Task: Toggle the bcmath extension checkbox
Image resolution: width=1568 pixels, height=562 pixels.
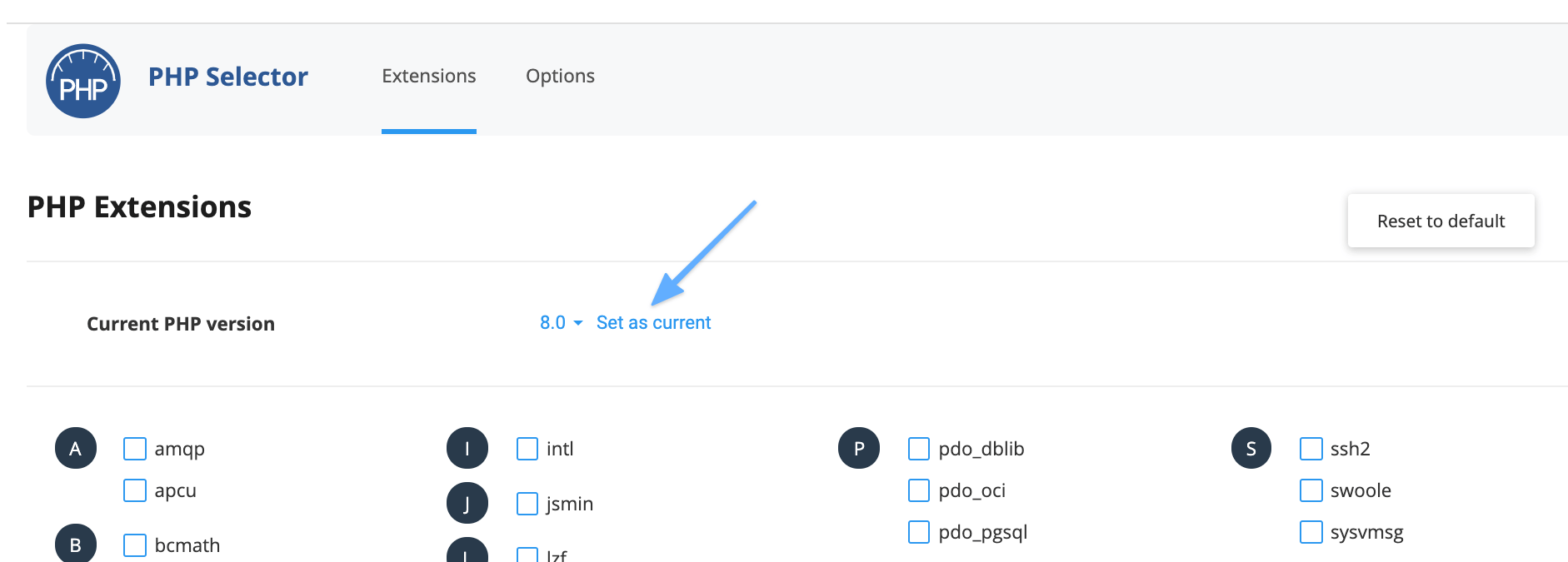Action: coord(135,545)
